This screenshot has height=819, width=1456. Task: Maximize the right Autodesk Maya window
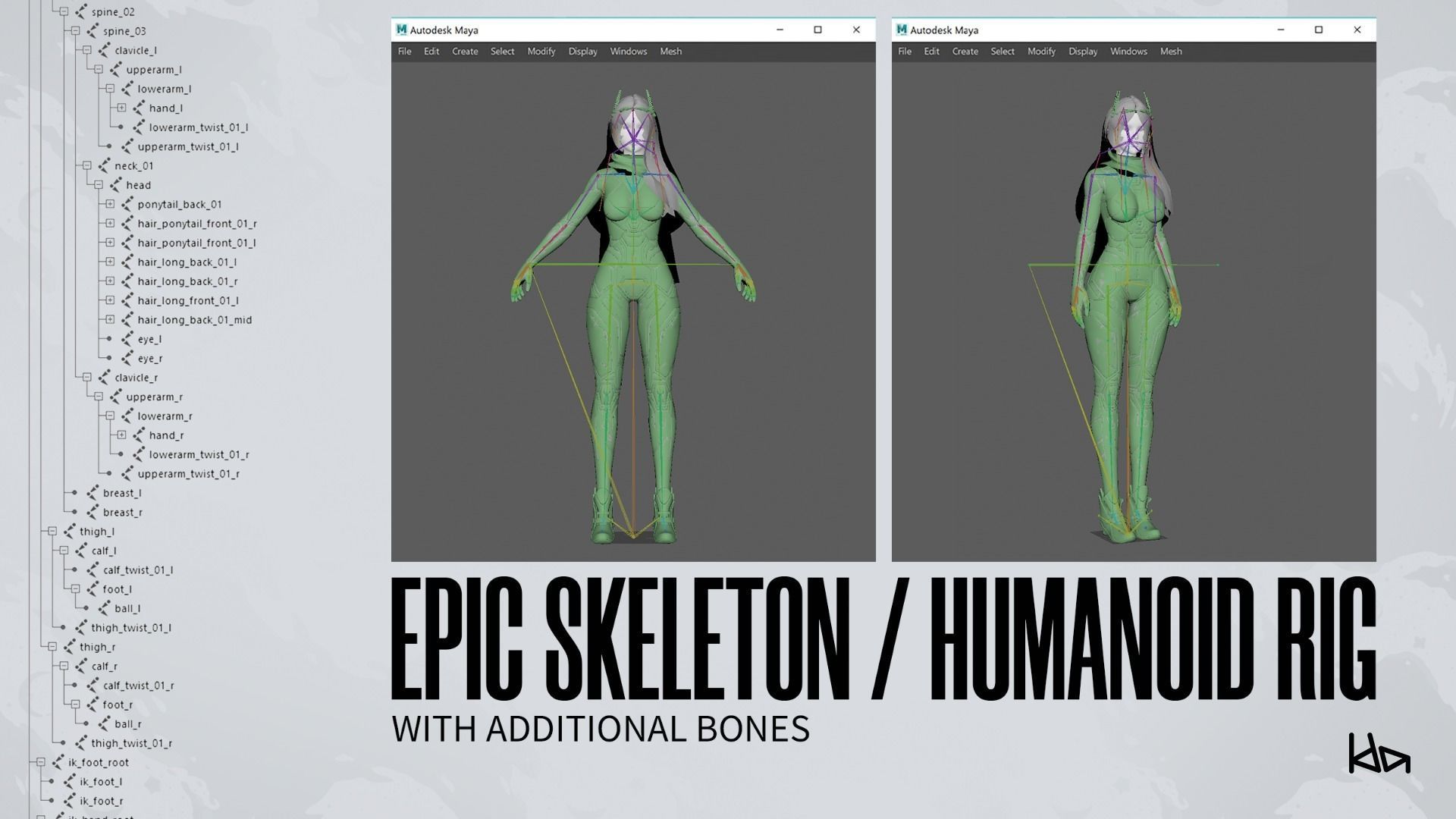pyautogui.click(x=1318, y=30)
